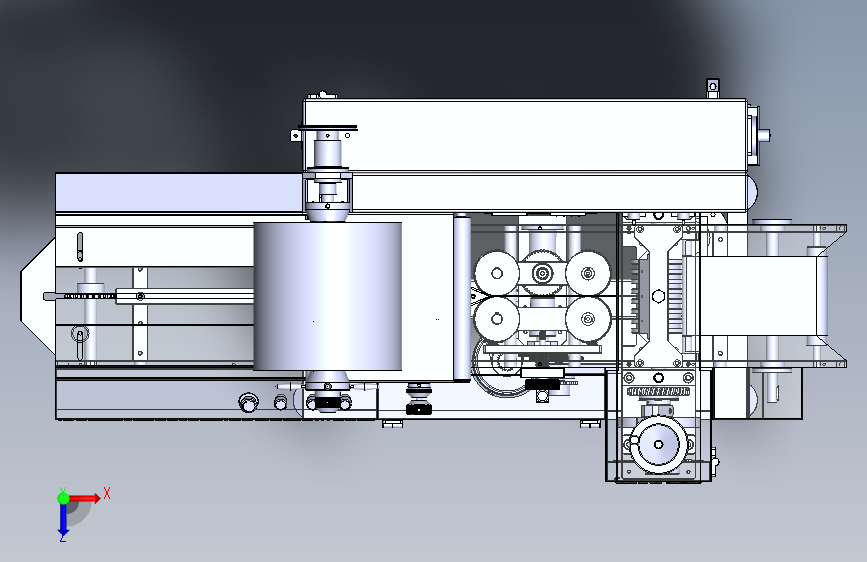The height and width of the screenshot is (562, 867).
Task: Select the horizontal guide rail on the left conveyor
Action: (185, 296)
